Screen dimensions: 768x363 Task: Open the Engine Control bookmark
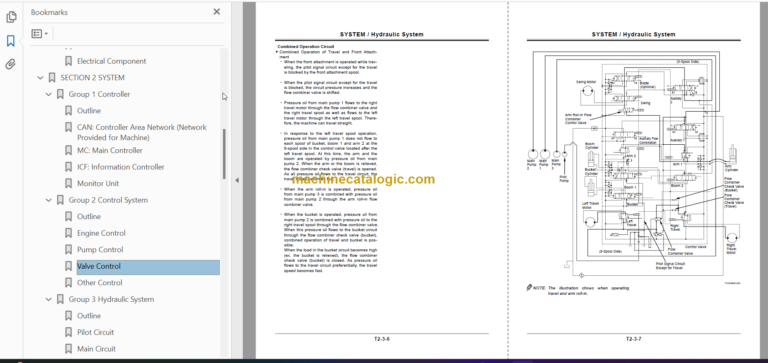pyautogui.click(x=101, y=233)
